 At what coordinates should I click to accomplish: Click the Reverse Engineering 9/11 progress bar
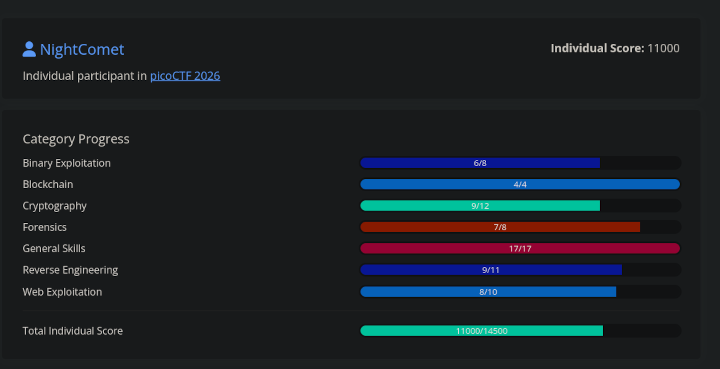(520, 270)
